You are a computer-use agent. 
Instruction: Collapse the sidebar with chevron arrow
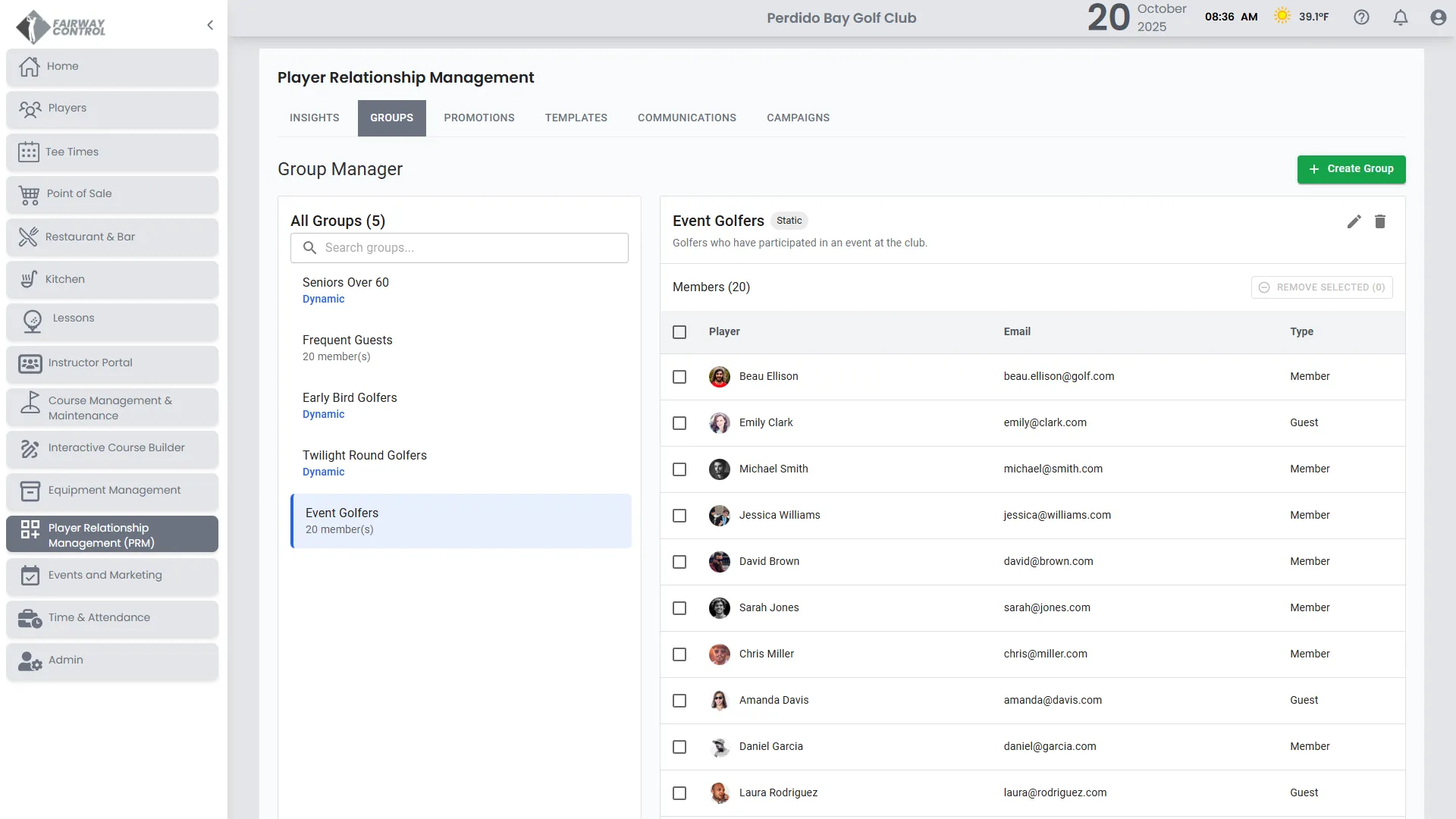point(210,25)
